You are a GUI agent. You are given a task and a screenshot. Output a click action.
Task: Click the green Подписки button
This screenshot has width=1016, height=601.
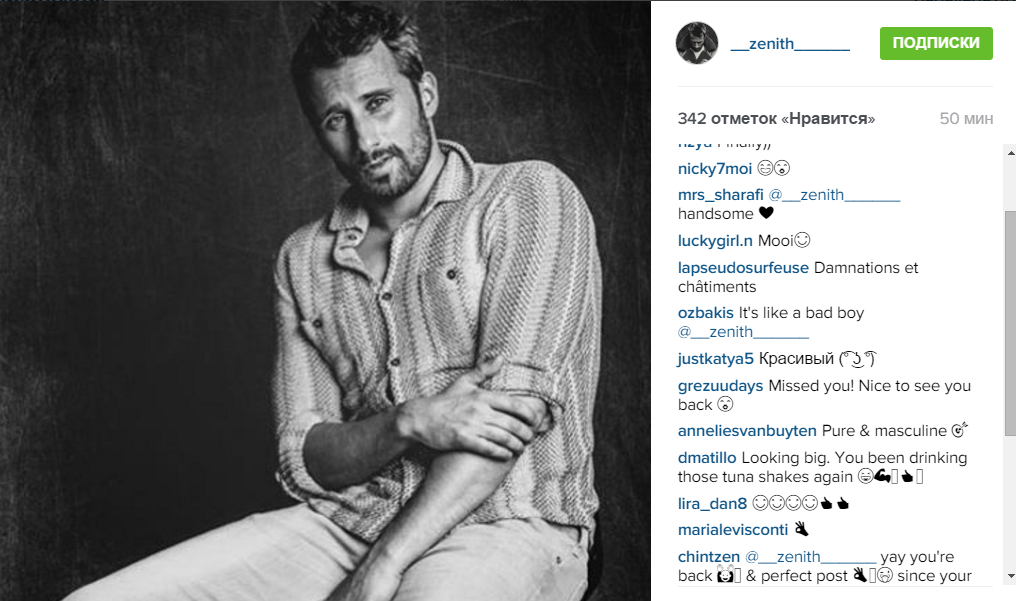936,43
